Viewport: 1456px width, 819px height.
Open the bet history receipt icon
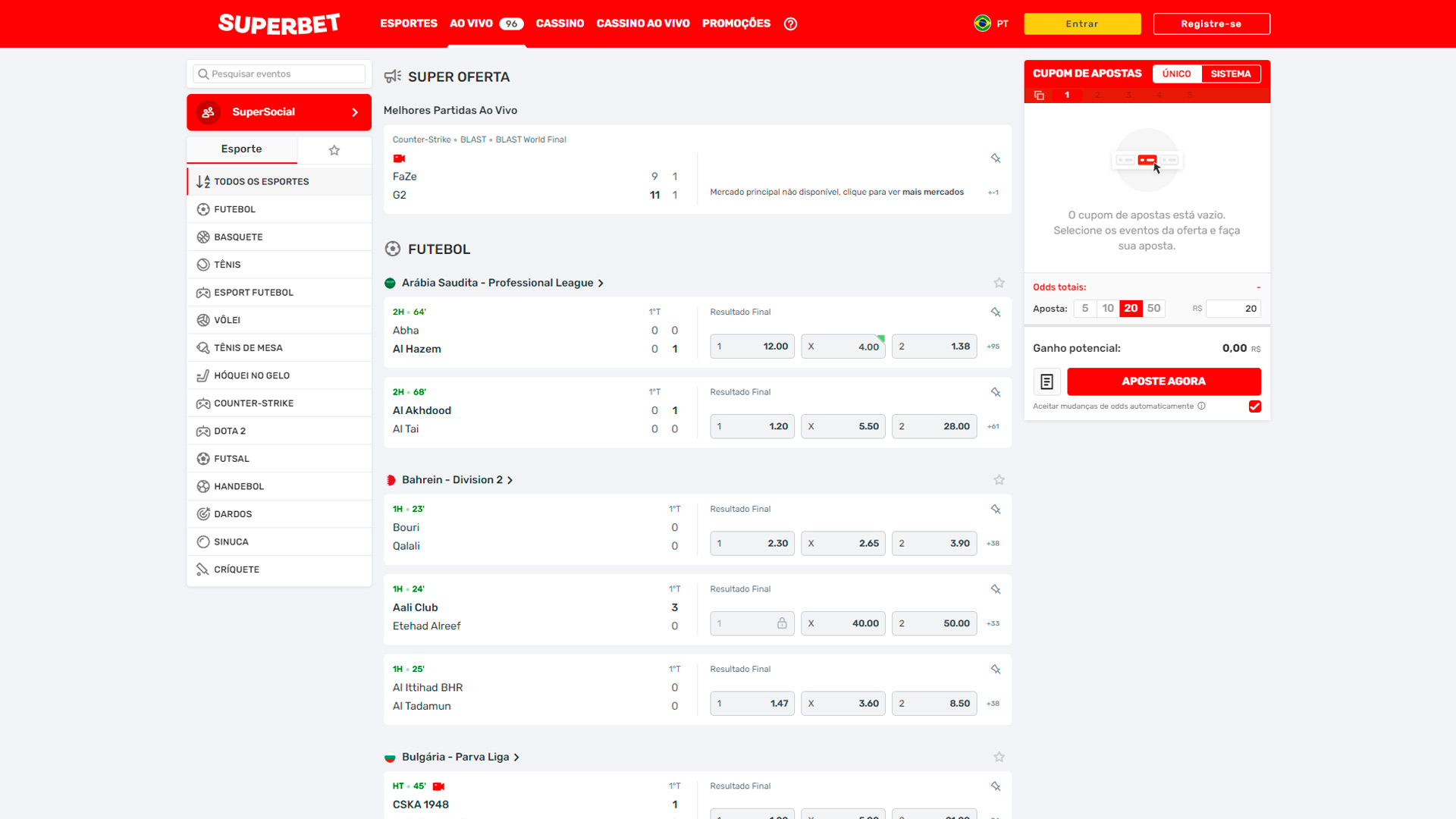1046,381
